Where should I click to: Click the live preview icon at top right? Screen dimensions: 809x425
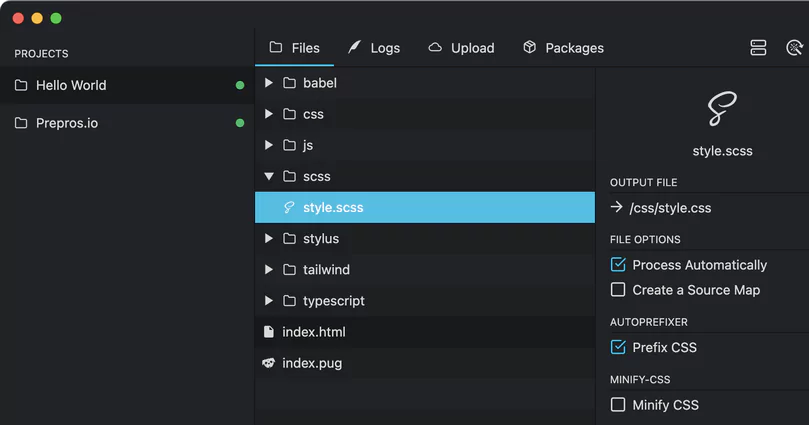(795, 48)
